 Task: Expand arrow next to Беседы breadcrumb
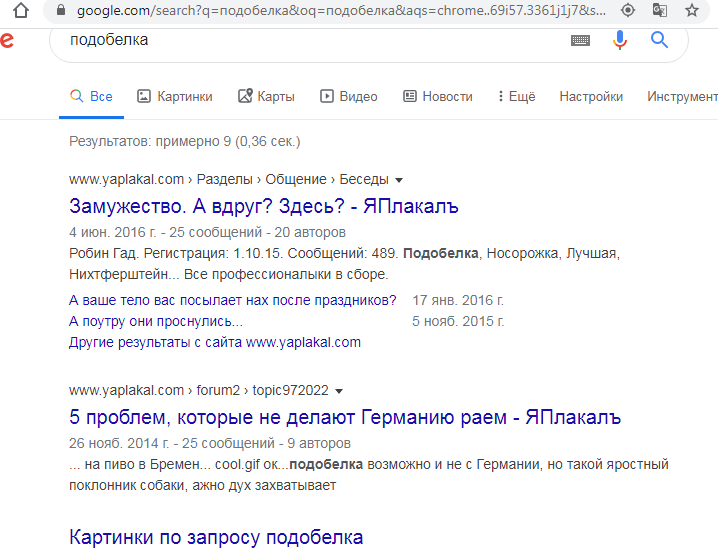pyautogui.click(x=399, y=180)
